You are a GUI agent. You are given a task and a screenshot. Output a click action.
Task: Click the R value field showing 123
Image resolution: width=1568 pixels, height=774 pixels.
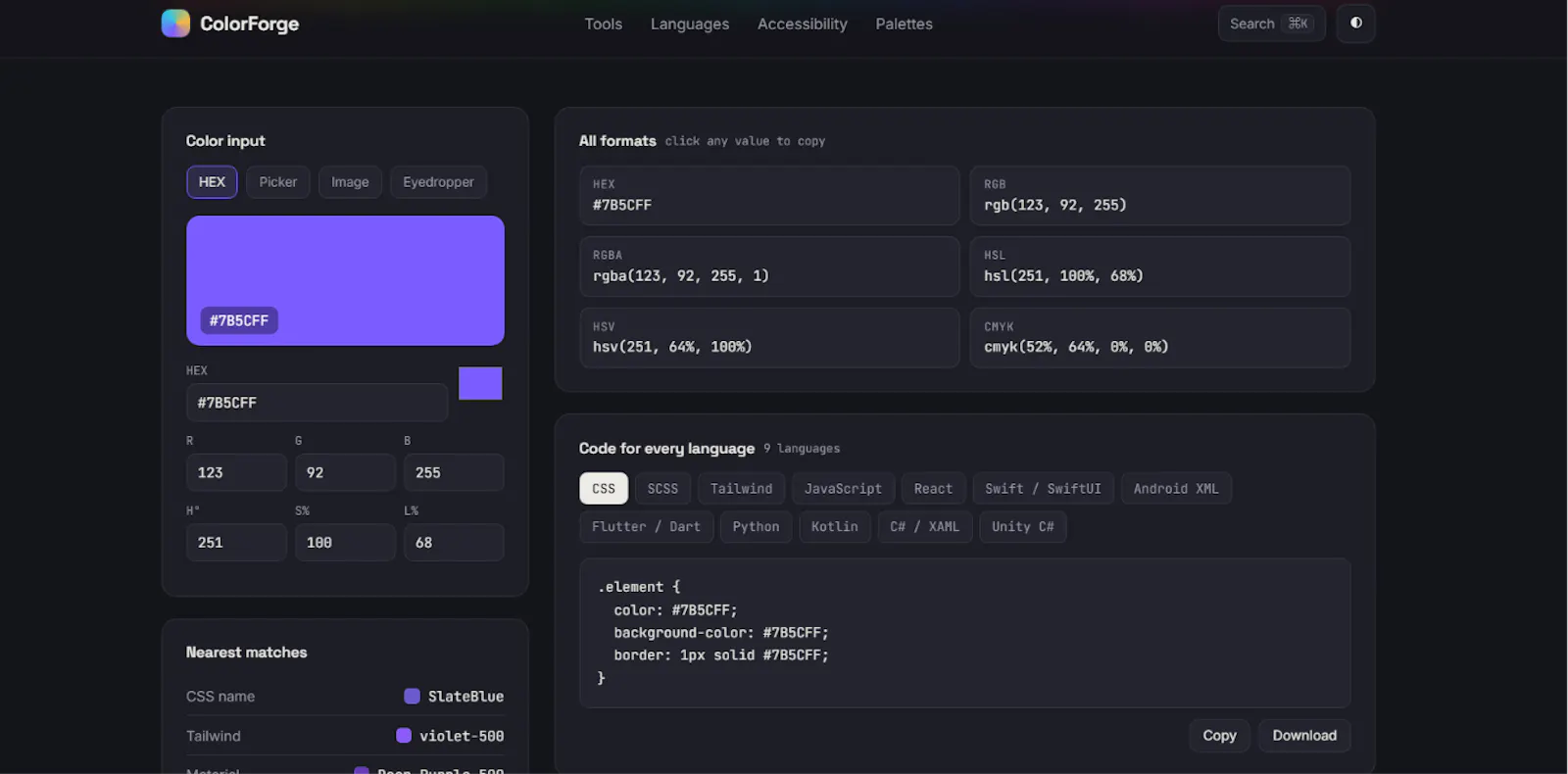236,472
